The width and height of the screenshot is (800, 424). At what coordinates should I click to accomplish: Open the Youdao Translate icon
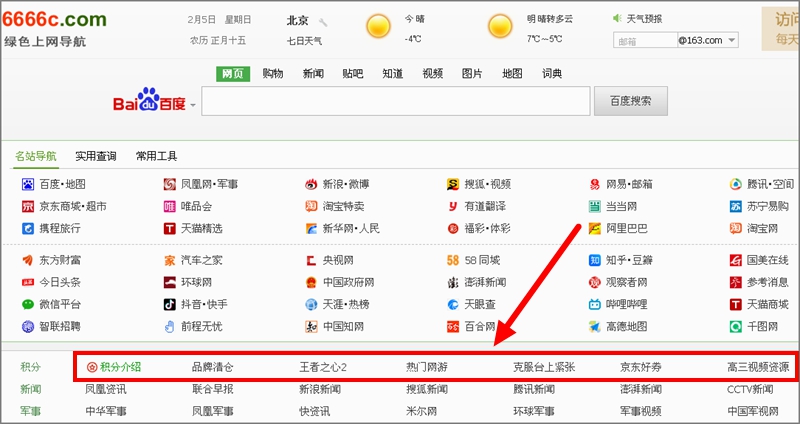(453, 207)
